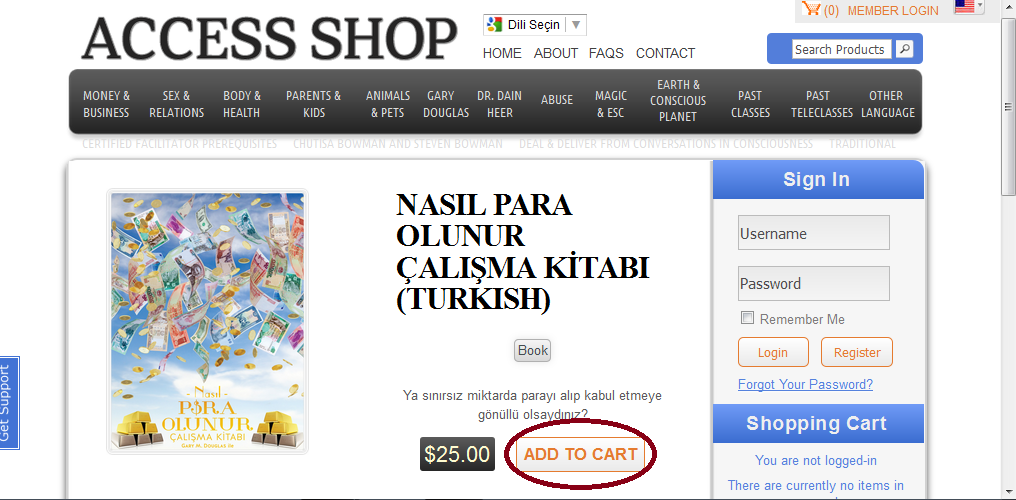Image resolution: width=1016 pixels, height=500 pixels.
Task: Click the Register button
Action: tap(857, 352)
